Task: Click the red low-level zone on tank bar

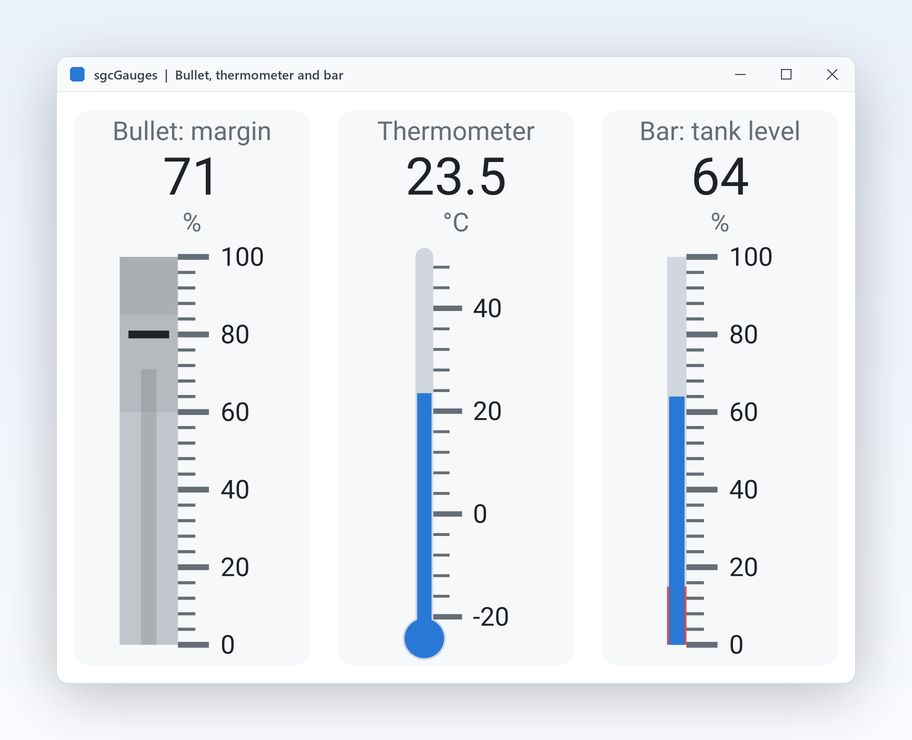Action: (676, 616)
